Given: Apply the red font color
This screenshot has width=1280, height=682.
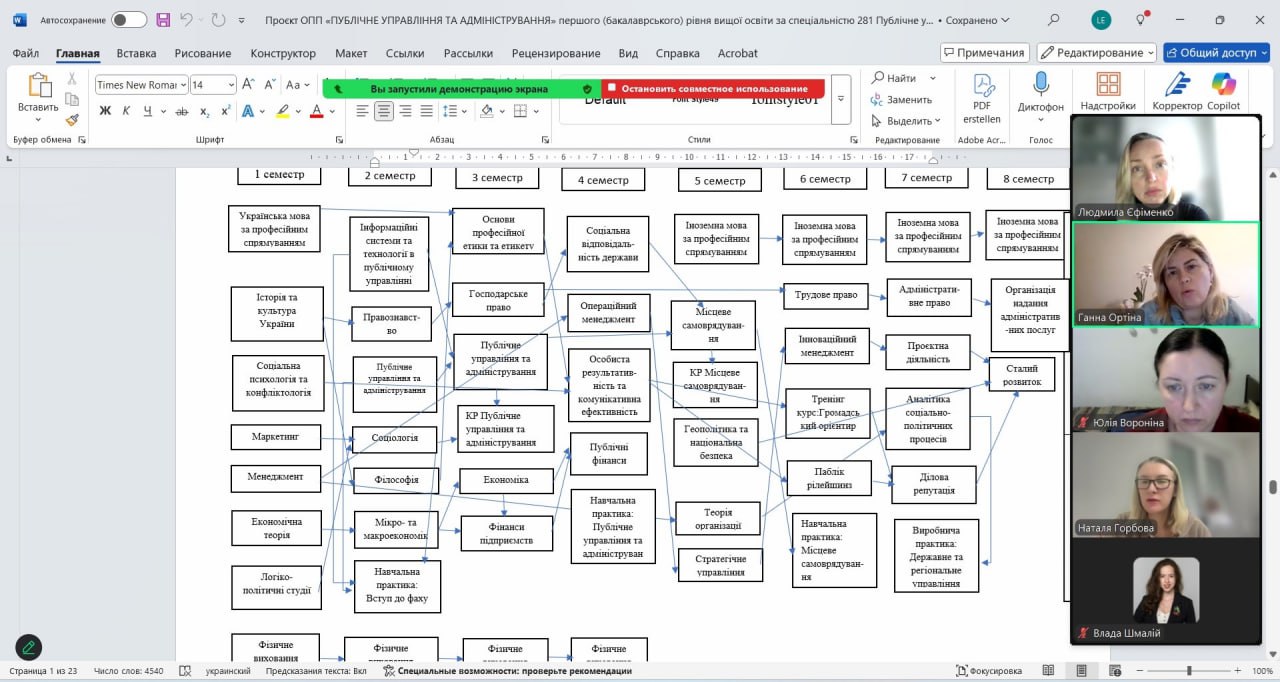Looking at the screenshot, I should pyautogui.click(x=317, y=111).
